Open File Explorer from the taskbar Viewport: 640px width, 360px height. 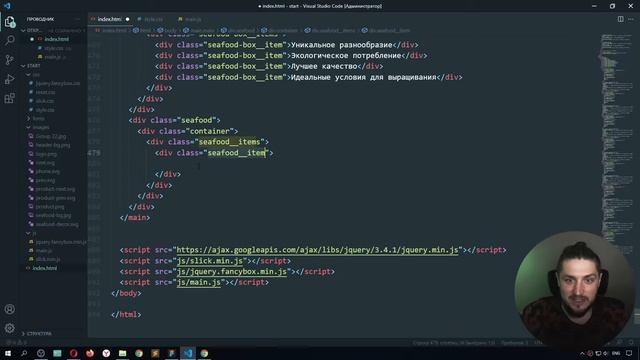click(x=122, y=353)
